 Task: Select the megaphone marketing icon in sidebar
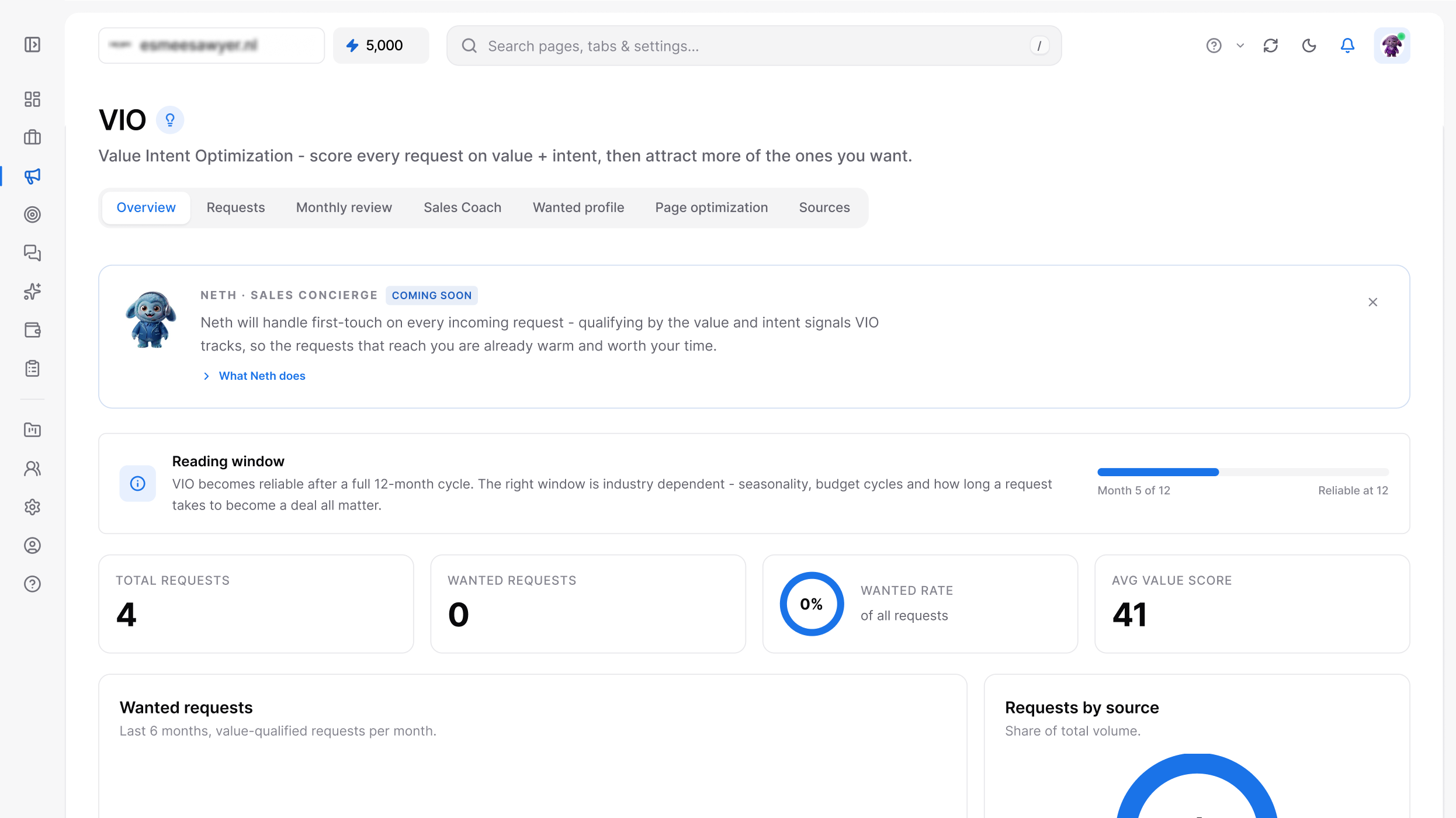pyautogui.click(x=33, y=176)
